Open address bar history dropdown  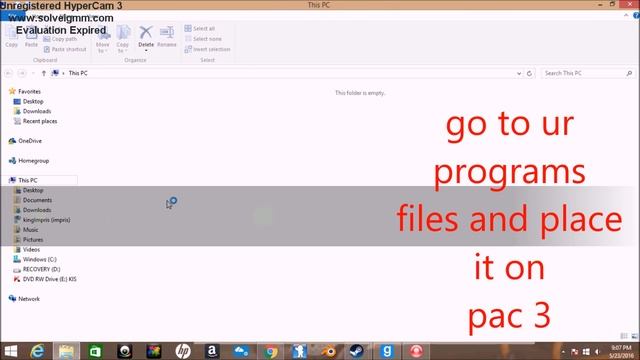[519, 73]
